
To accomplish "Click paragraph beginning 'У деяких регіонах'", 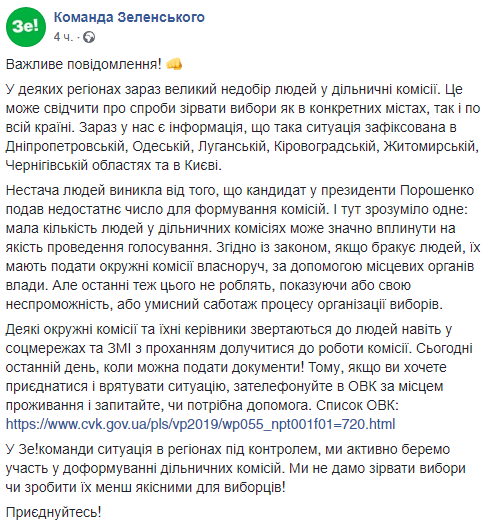I will (x=243, y=127).
